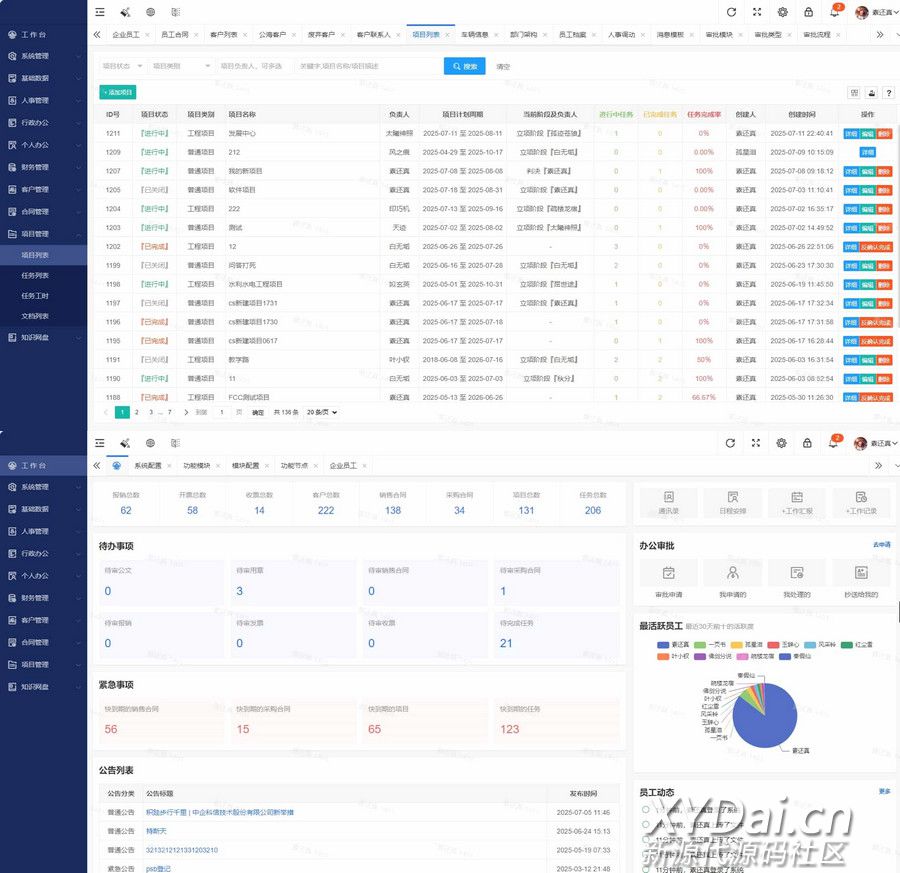Switch to the 车辆信息 tab
This screenshot has width=900, height=873.
click(x=475, y=34)
